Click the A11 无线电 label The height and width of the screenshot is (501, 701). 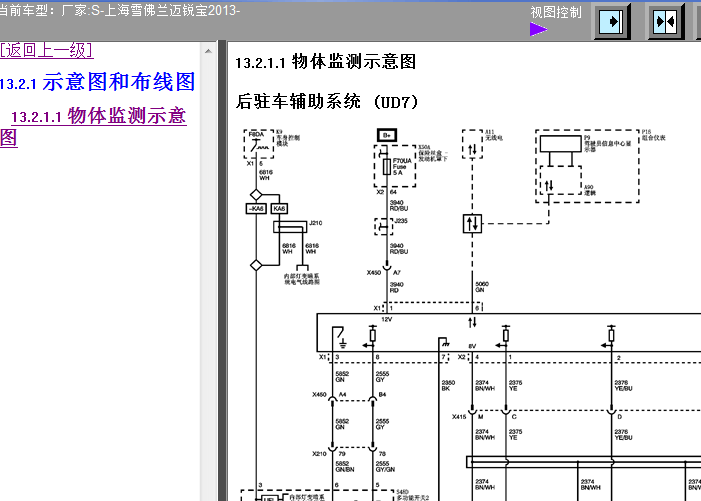coord(494,135)
